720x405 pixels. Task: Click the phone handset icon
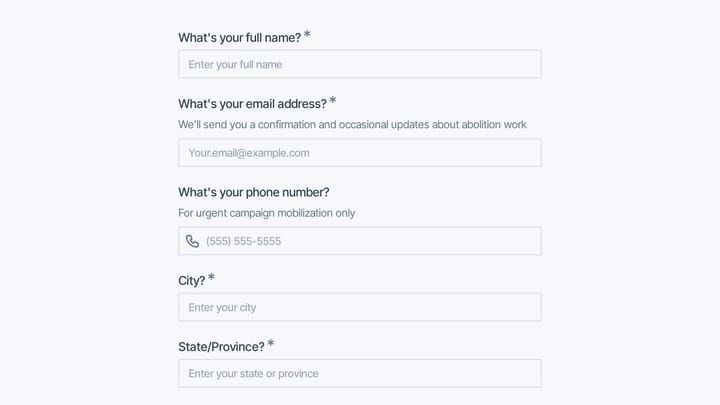[x=192, y=241]
